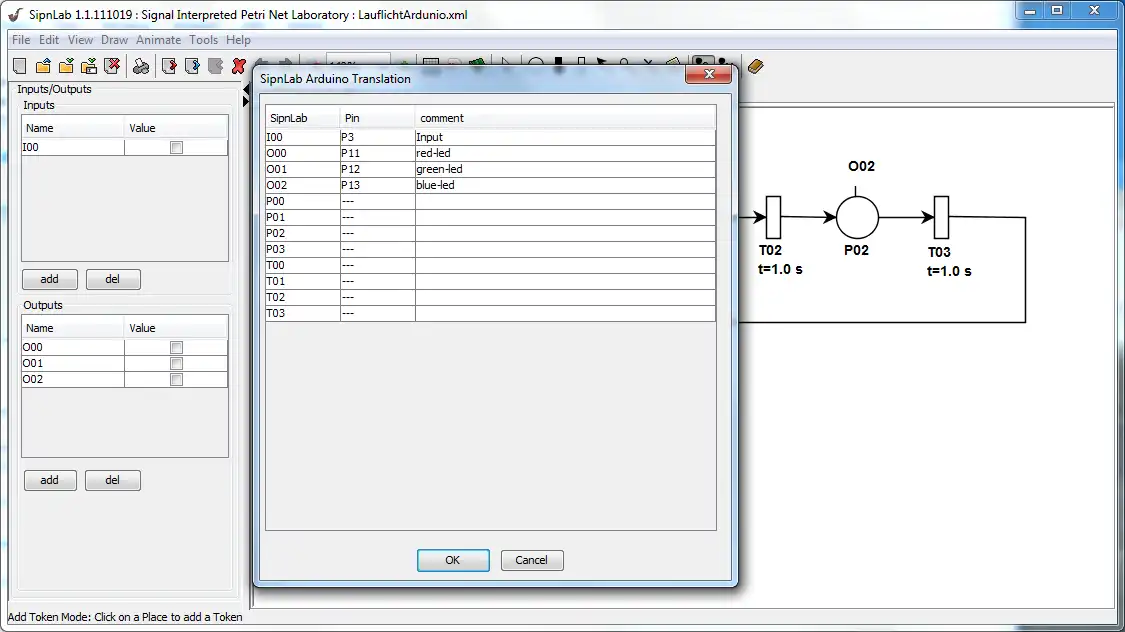
Task: Click add under the Outputs list
Action: pos(50,480)
